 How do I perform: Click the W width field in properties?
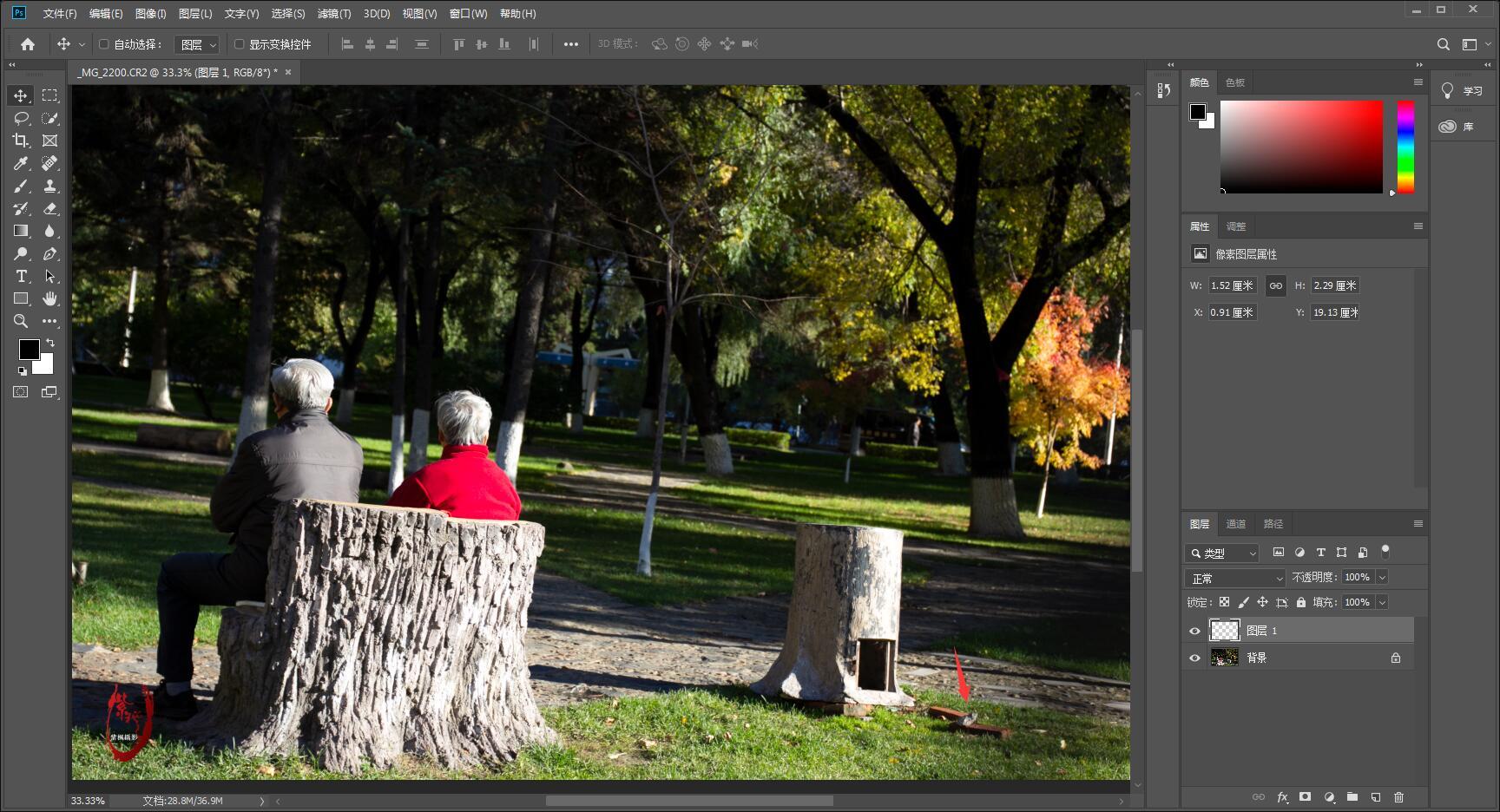1232,285
